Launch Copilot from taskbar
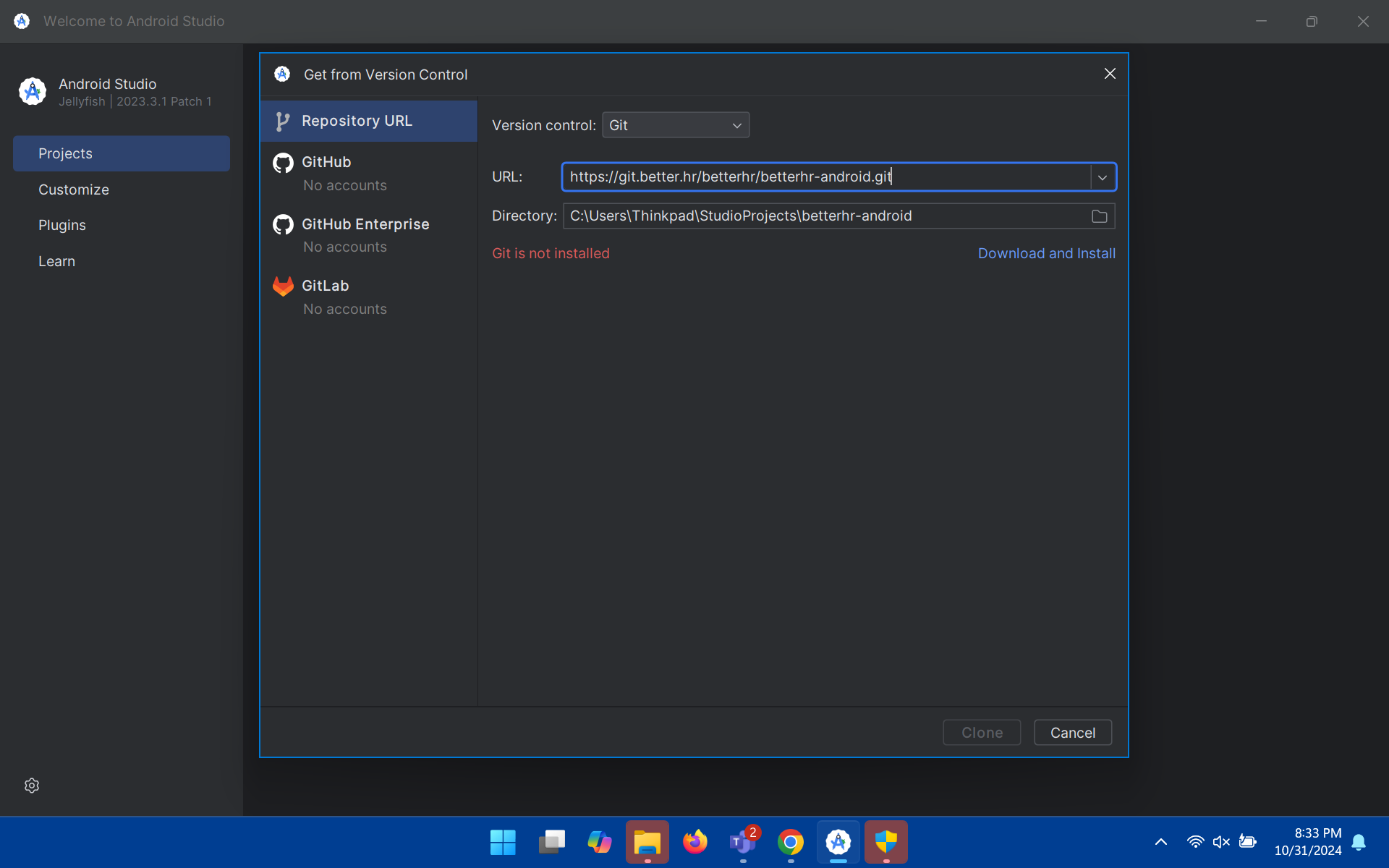The image size is (1389, 868). (599, 842)
